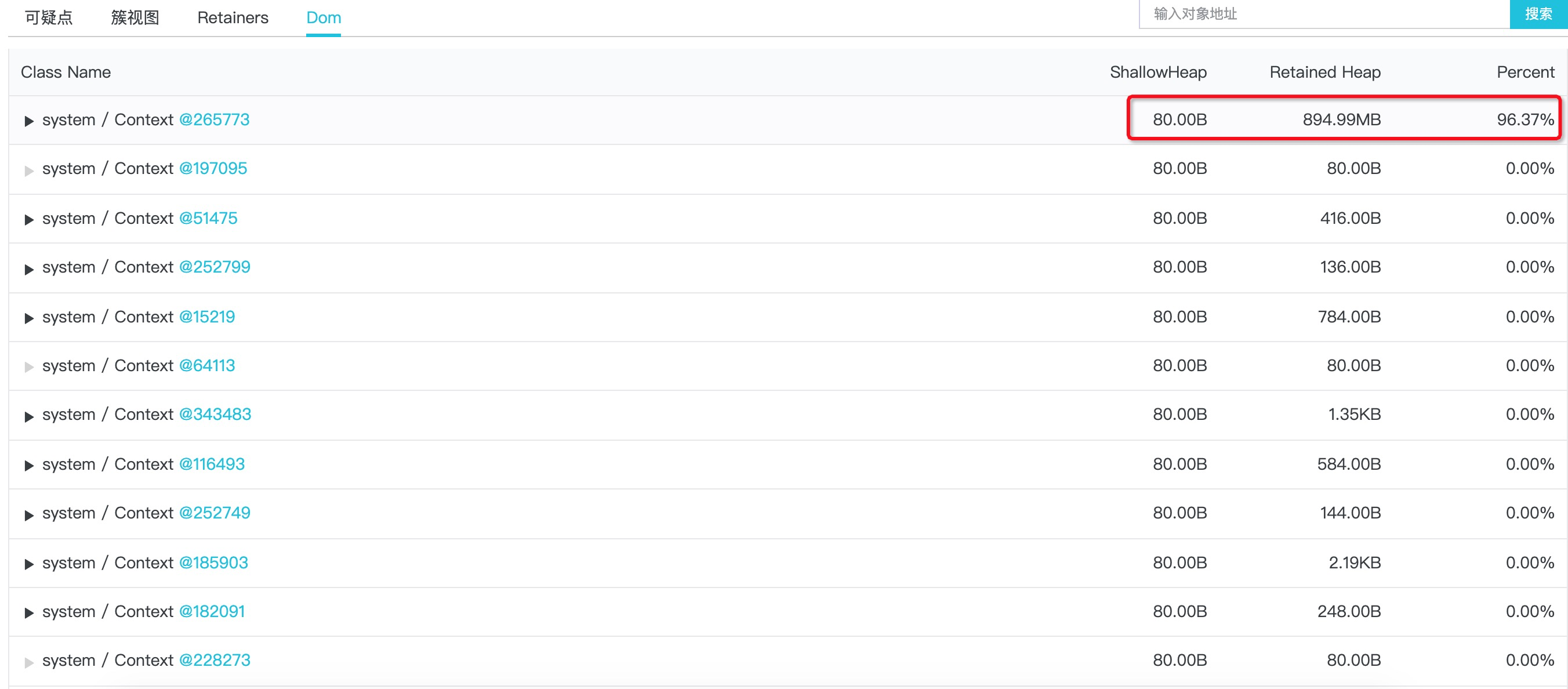Expand the Context @15219 row

pyautogui.click(x=28, y=318)
